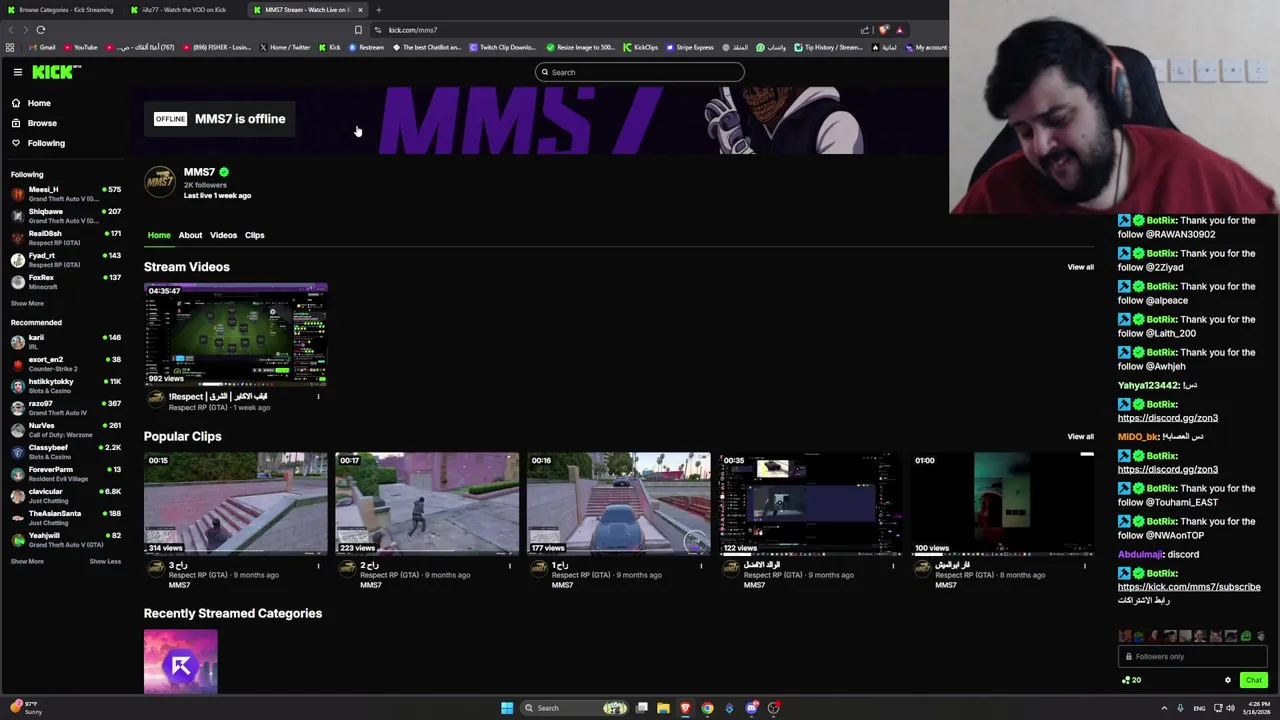This screenshot has height=720, width=1280.
Task: Expand Recommended list with Show more
Action: [27, 561]
